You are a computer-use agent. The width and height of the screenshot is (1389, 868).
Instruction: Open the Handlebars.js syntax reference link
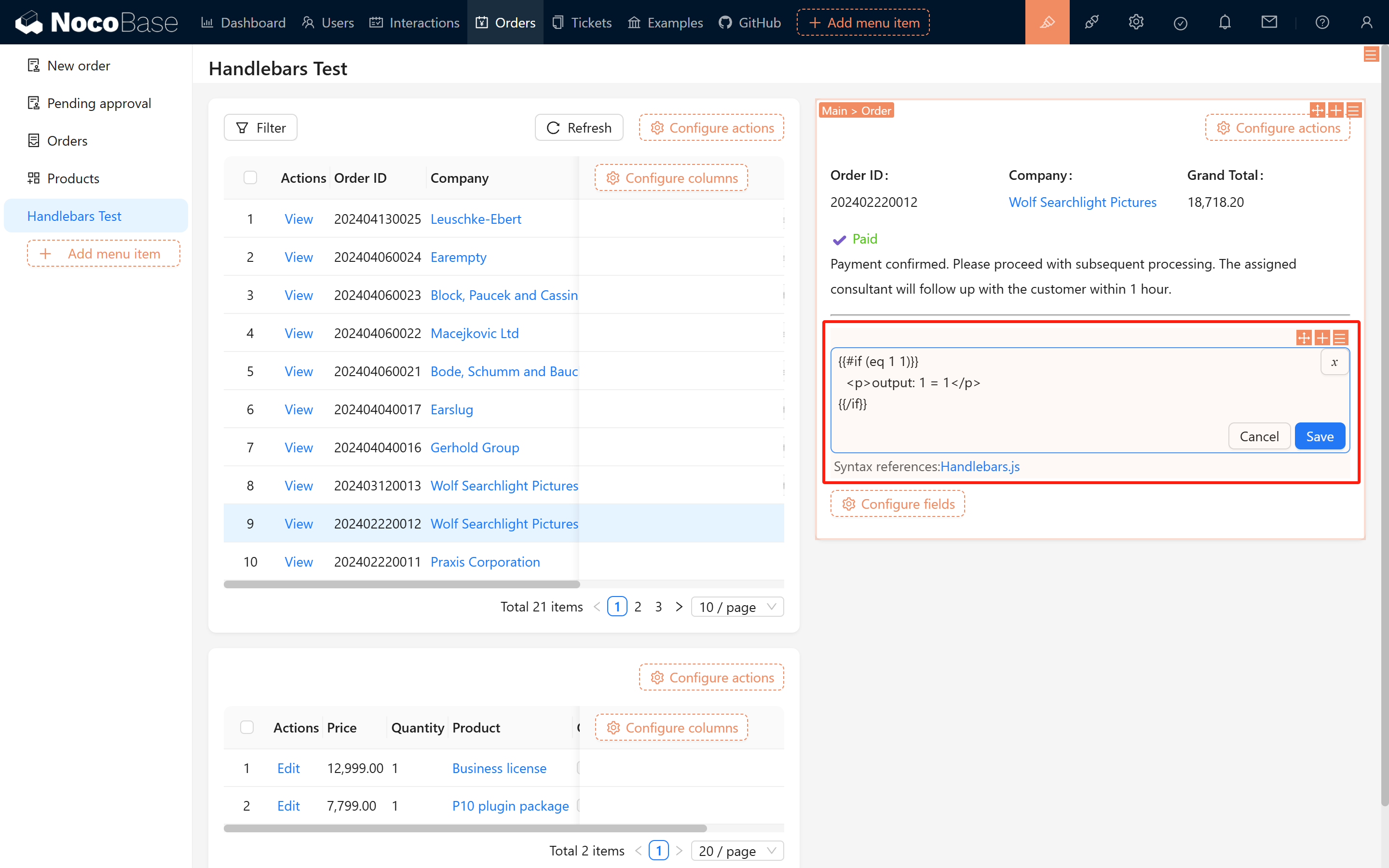pos(980,466)
